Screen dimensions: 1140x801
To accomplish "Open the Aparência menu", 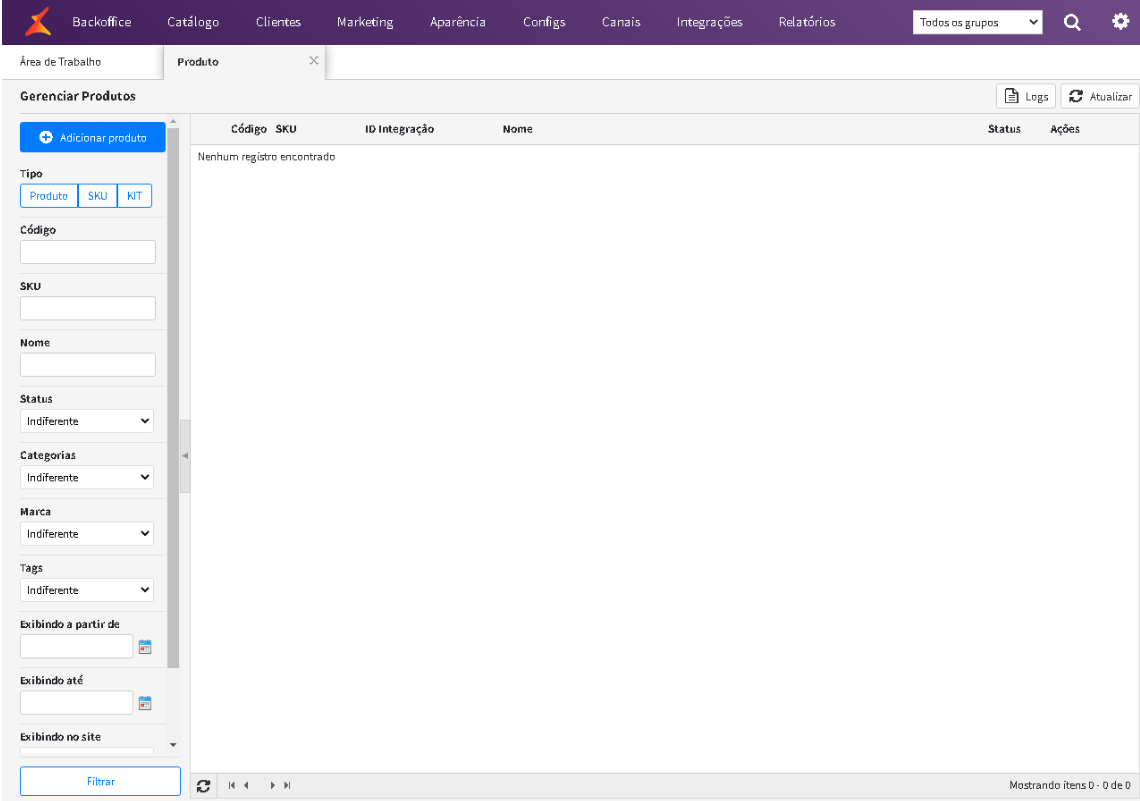I will point(457,22).
